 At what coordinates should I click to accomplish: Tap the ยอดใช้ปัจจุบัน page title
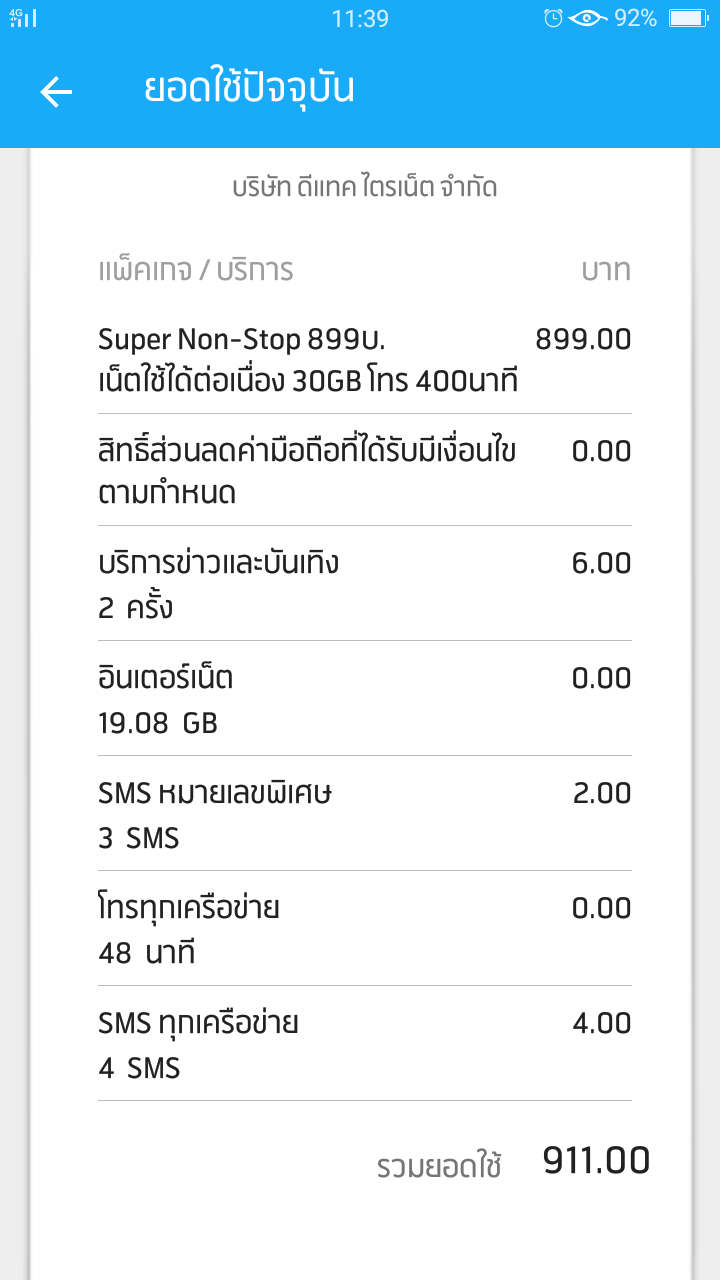[249, 90]
